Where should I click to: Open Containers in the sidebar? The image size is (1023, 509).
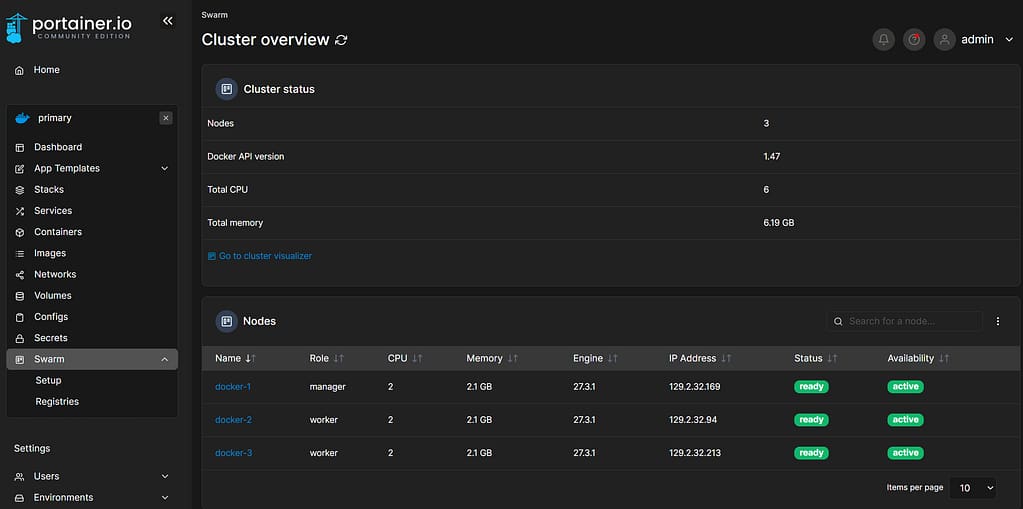[x=58, y=232]
